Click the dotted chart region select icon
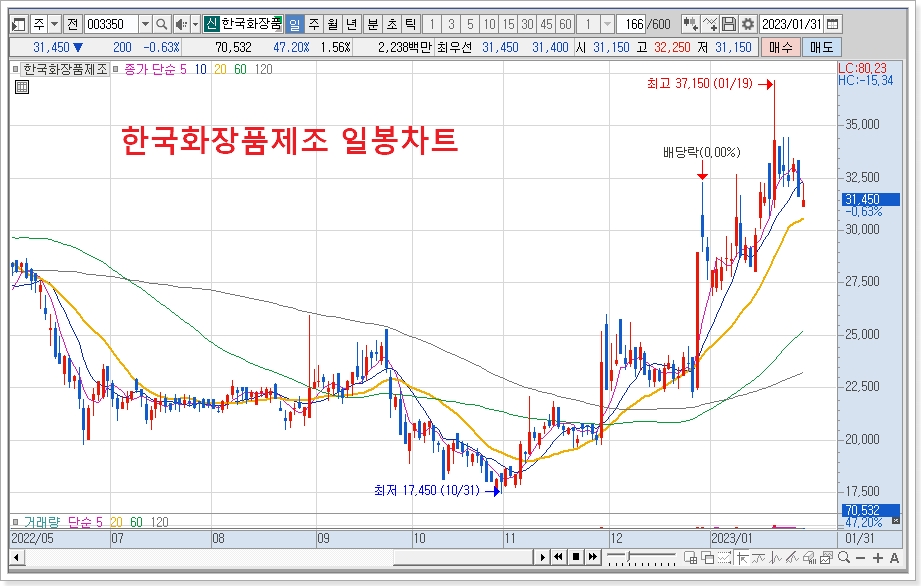The width and height of the screenshot is (921, 586). (x=725, y=557)
